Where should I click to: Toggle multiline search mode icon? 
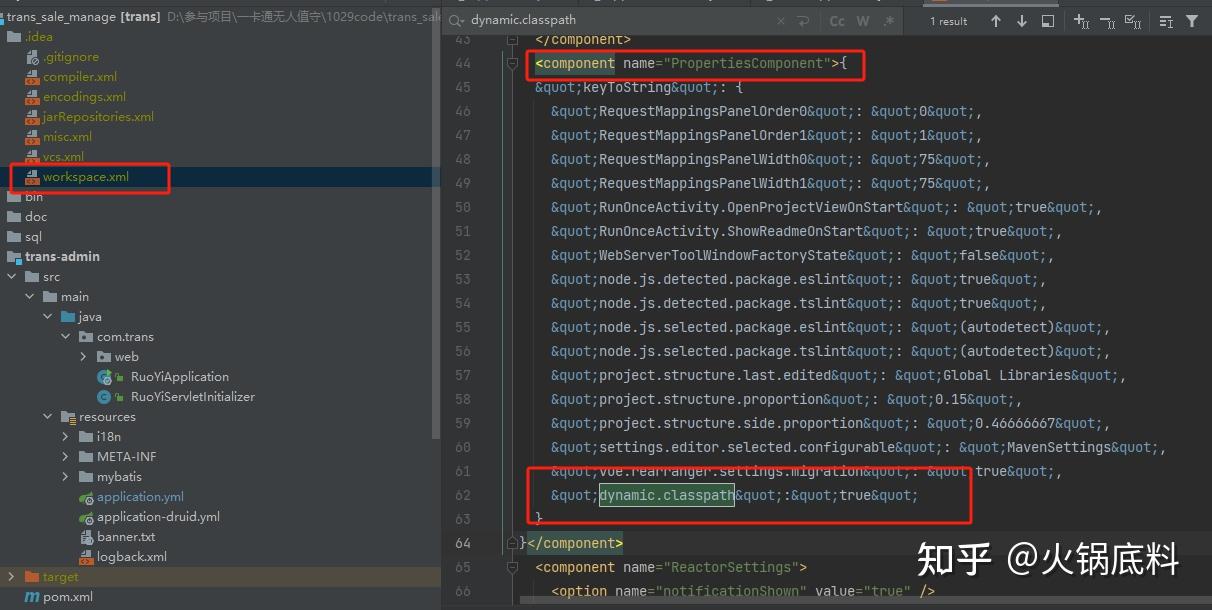1047,21
